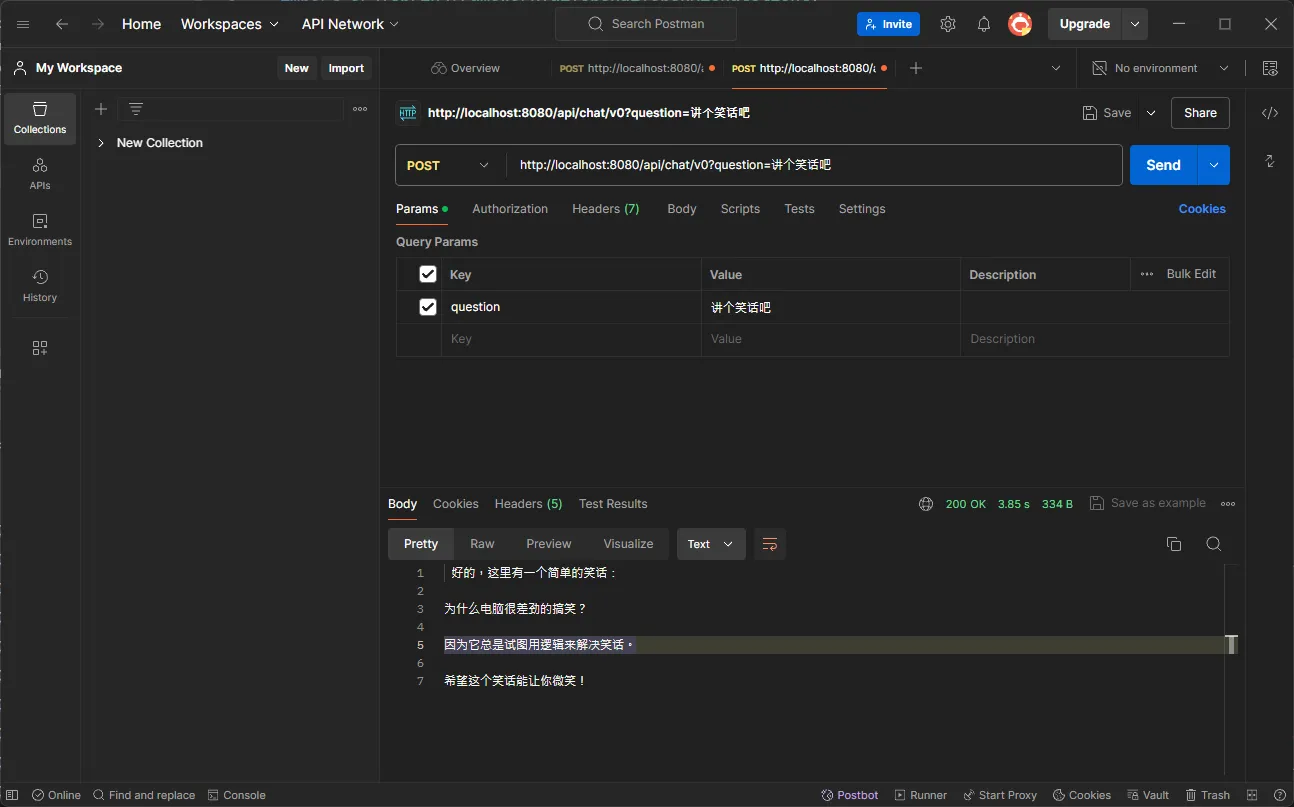The width and height of the screenshot is (1294, 807).
Task: Uncheck the question parameter checkbox
Action: [x=428, y=307]
